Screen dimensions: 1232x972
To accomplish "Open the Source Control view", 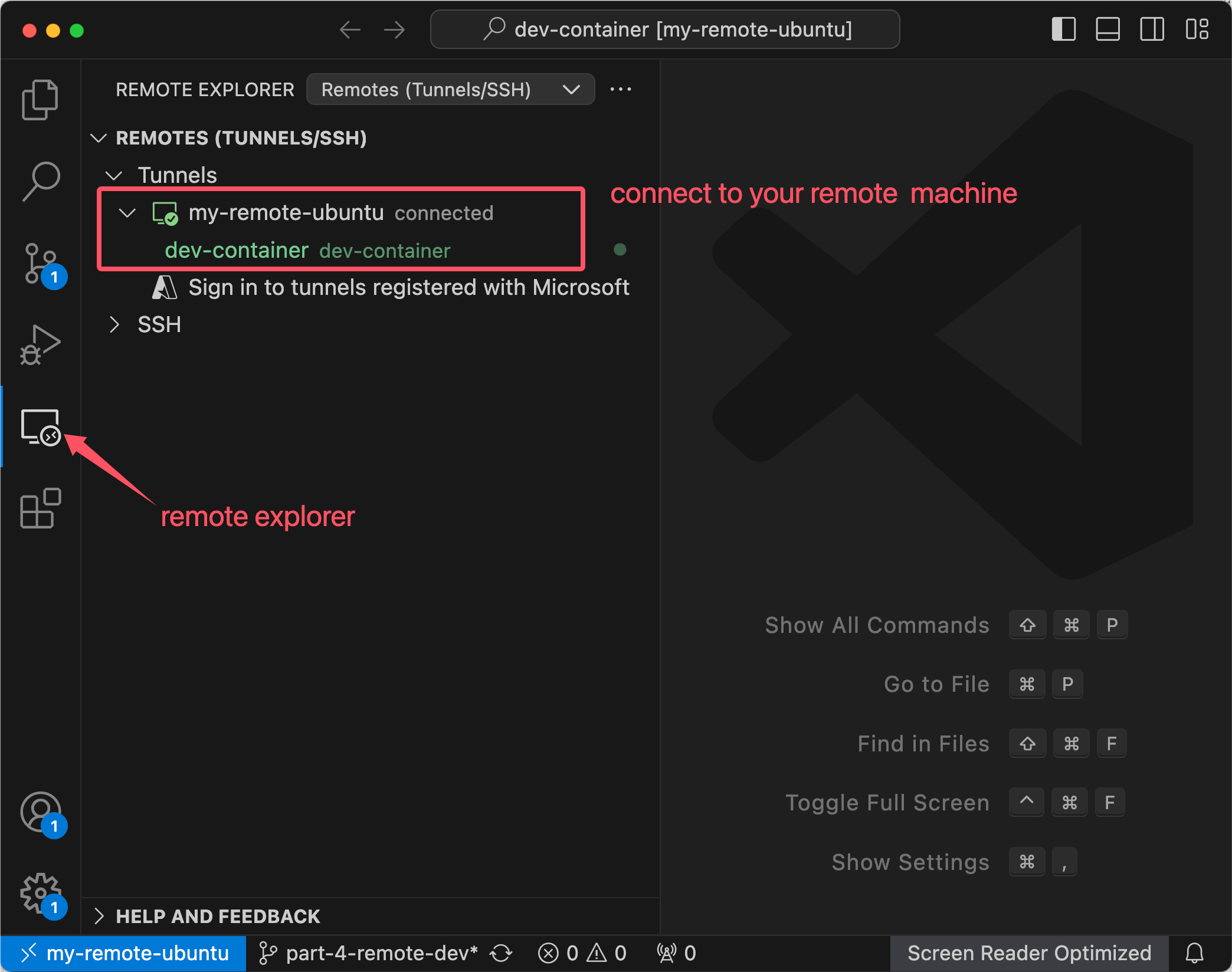I will pyautogui.click(x=40, y=264).
